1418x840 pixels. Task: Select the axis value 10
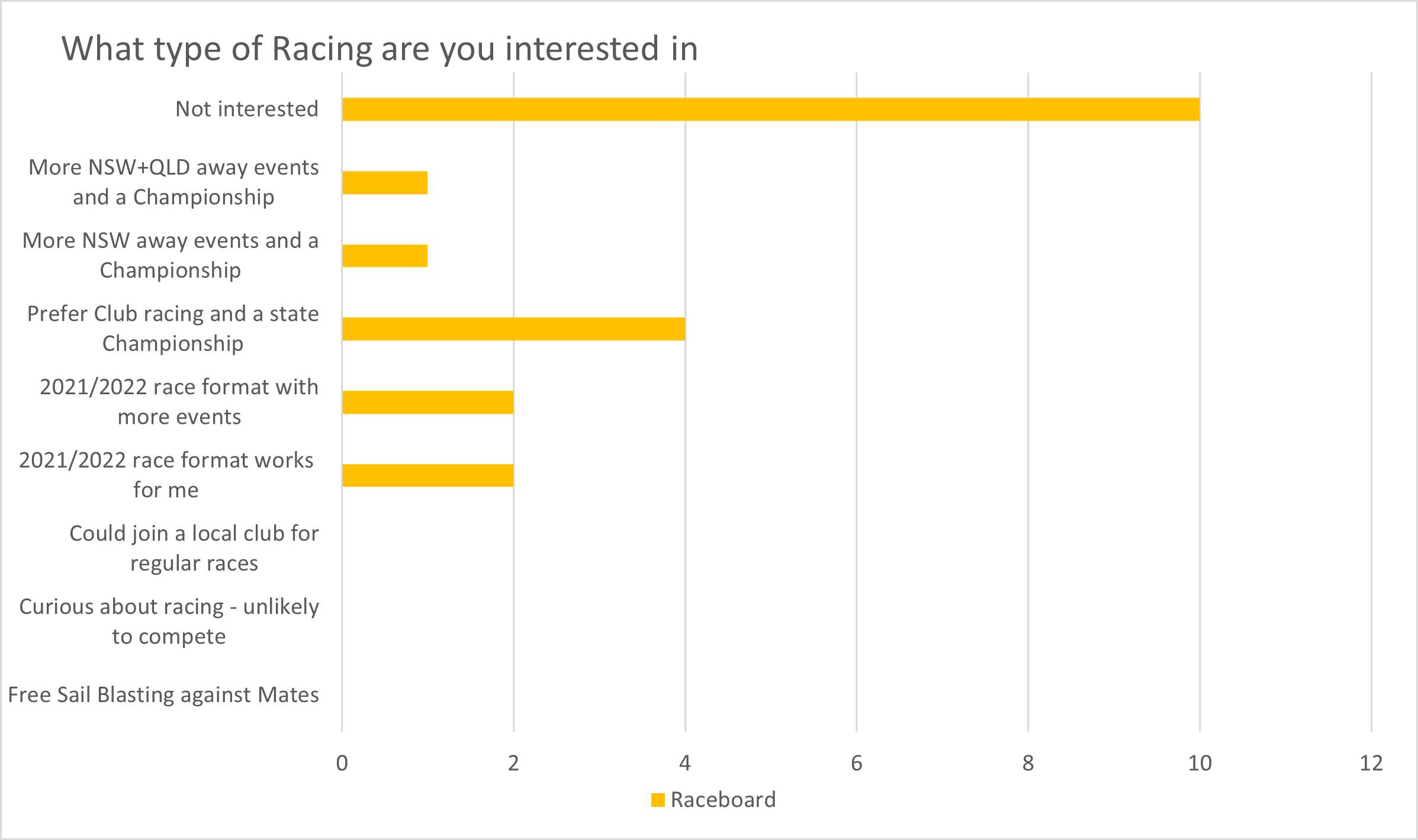click(x=1200, y=764)
